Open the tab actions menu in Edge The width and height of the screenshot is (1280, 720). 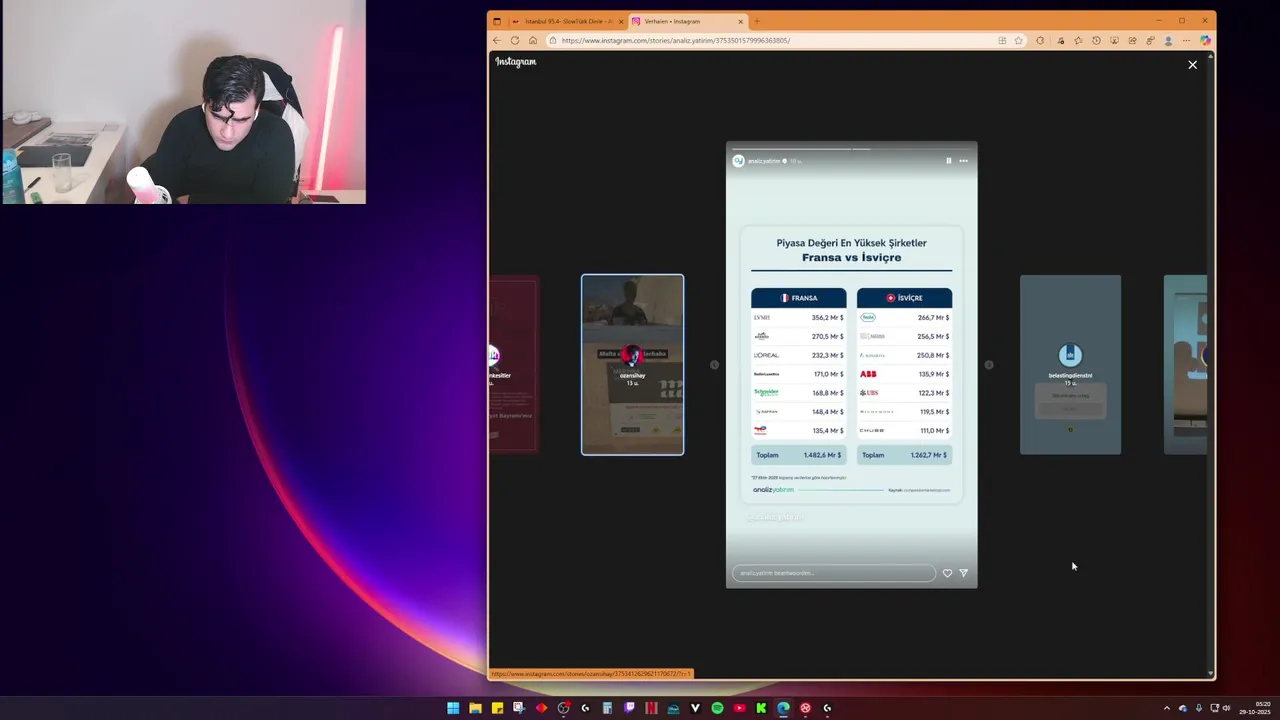(497, 21)
